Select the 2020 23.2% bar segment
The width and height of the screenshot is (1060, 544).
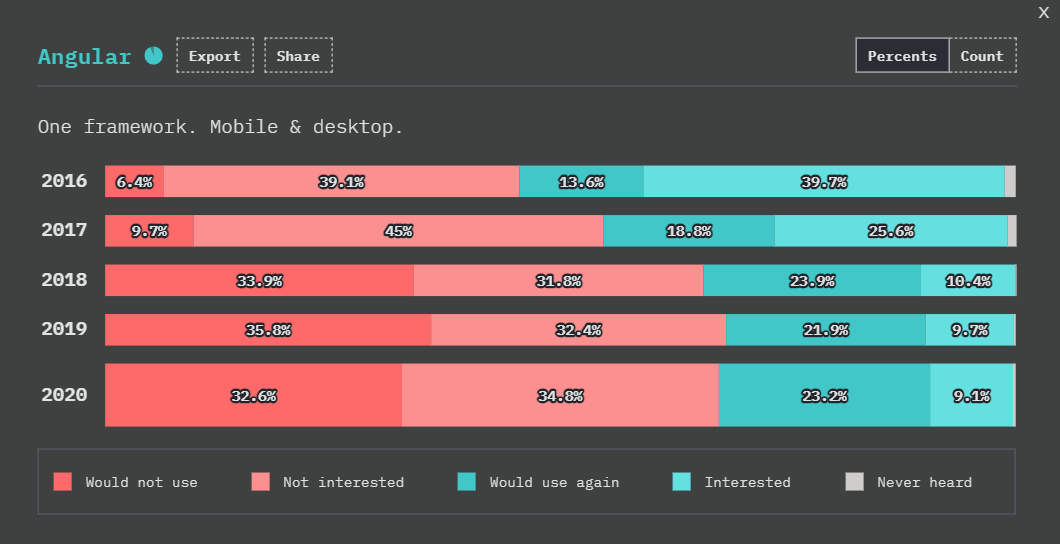pyautogui.click(x=825, y=395)
